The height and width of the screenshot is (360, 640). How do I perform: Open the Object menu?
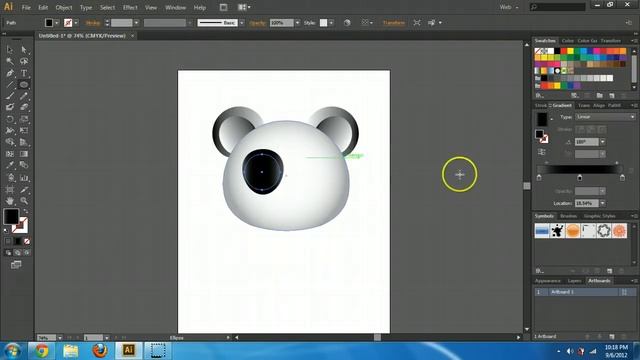(64, 7)
